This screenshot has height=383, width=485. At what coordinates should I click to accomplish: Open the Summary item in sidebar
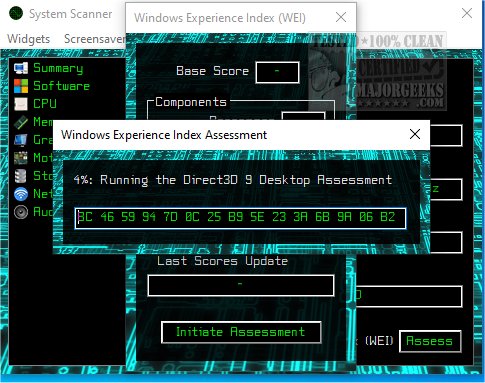click(x=58, y=68)
